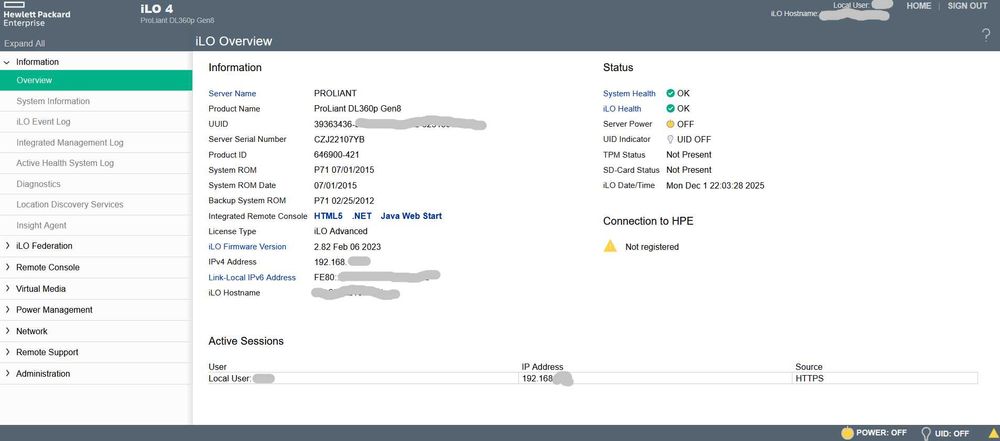The height and width of the screenshot is (441, 1000).
Task: Open Location Discovery Services
Action: [96, 204]
